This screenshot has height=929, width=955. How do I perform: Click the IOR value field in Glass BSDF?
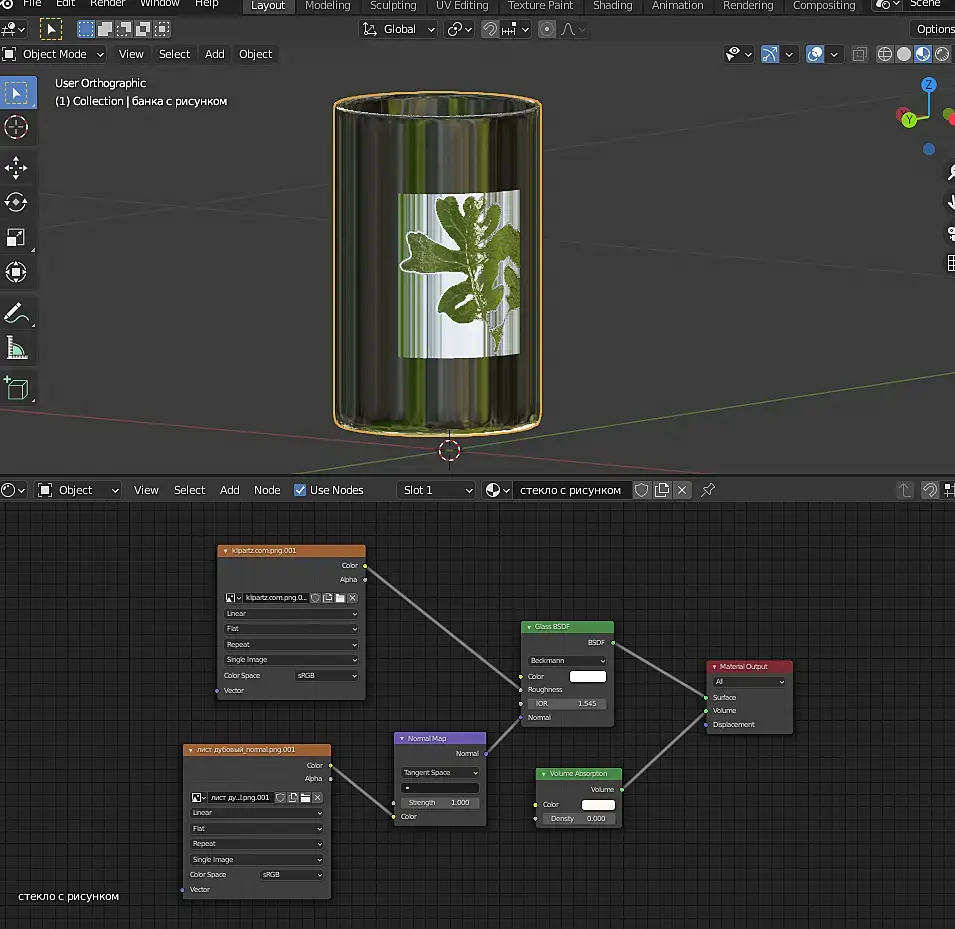tap(567, 704)
